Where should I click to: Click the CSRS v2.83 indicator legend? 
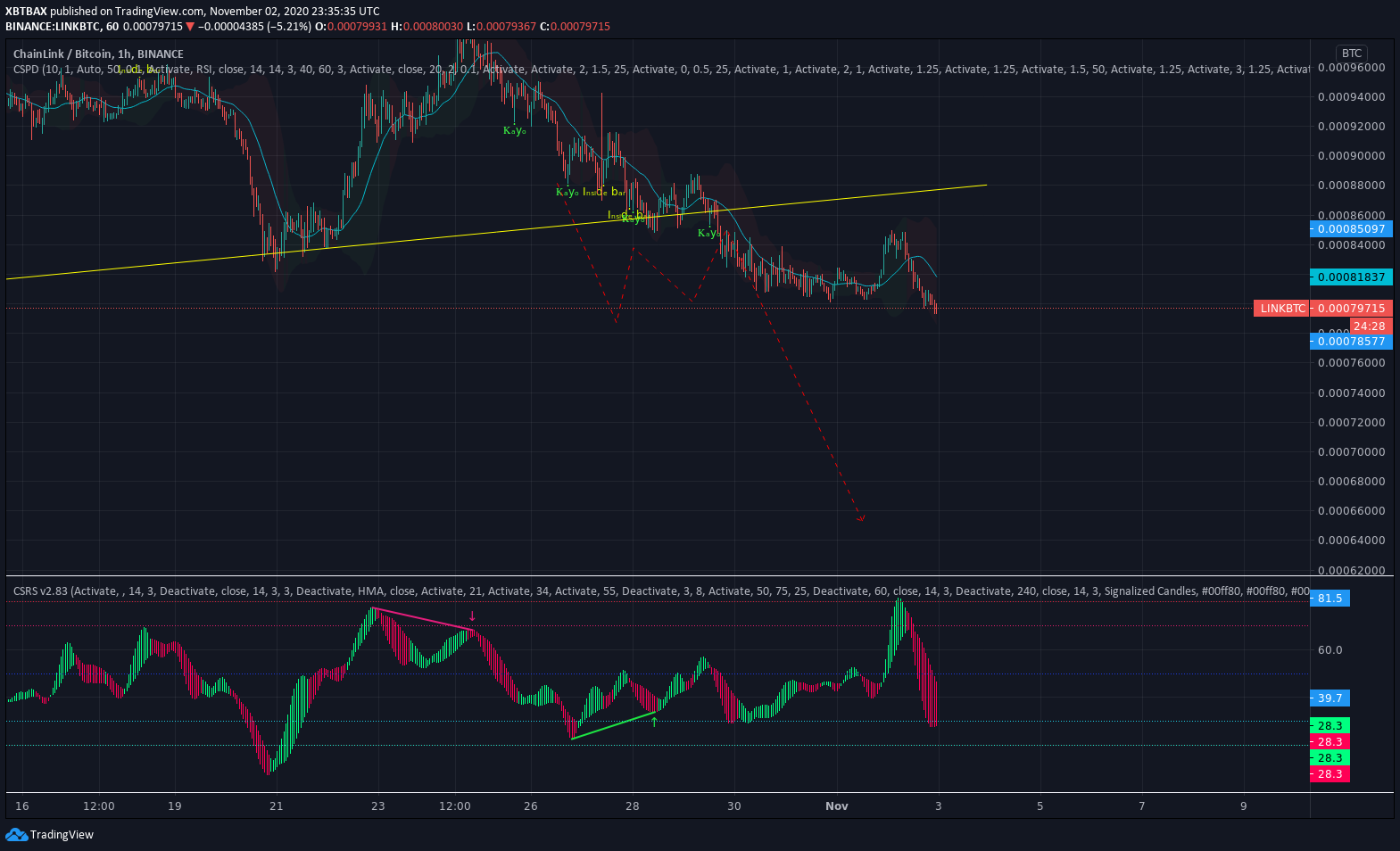click(660, 591)
